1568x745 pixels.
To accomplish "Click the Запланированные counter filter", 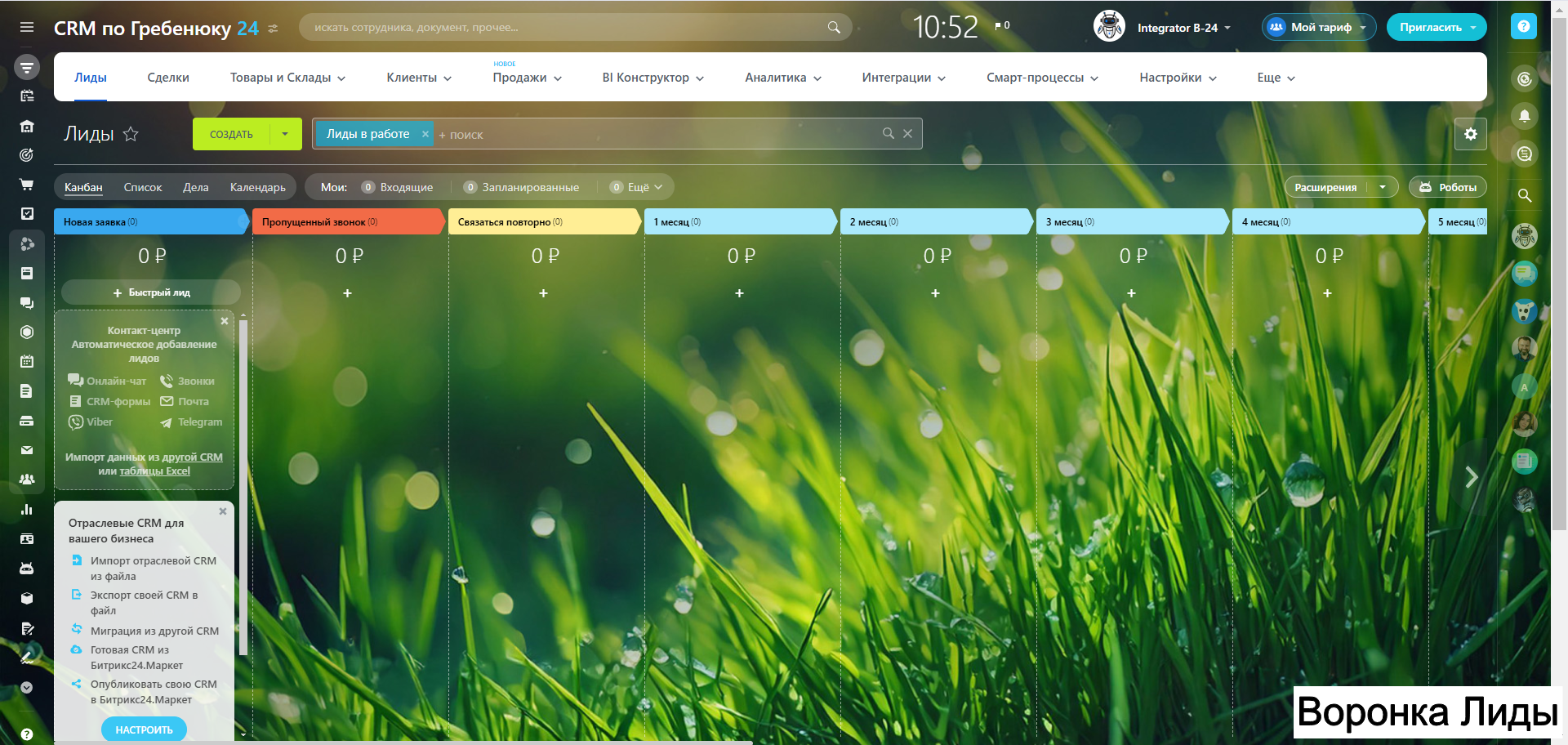I will pyautogui.click(x=521, y=187).
